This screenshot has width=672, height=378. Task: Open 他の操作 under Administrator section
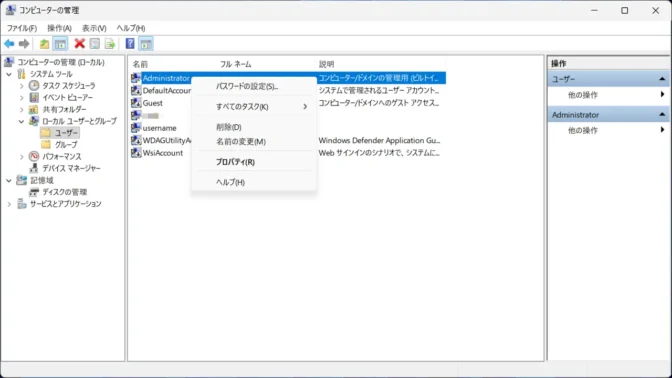582,130
